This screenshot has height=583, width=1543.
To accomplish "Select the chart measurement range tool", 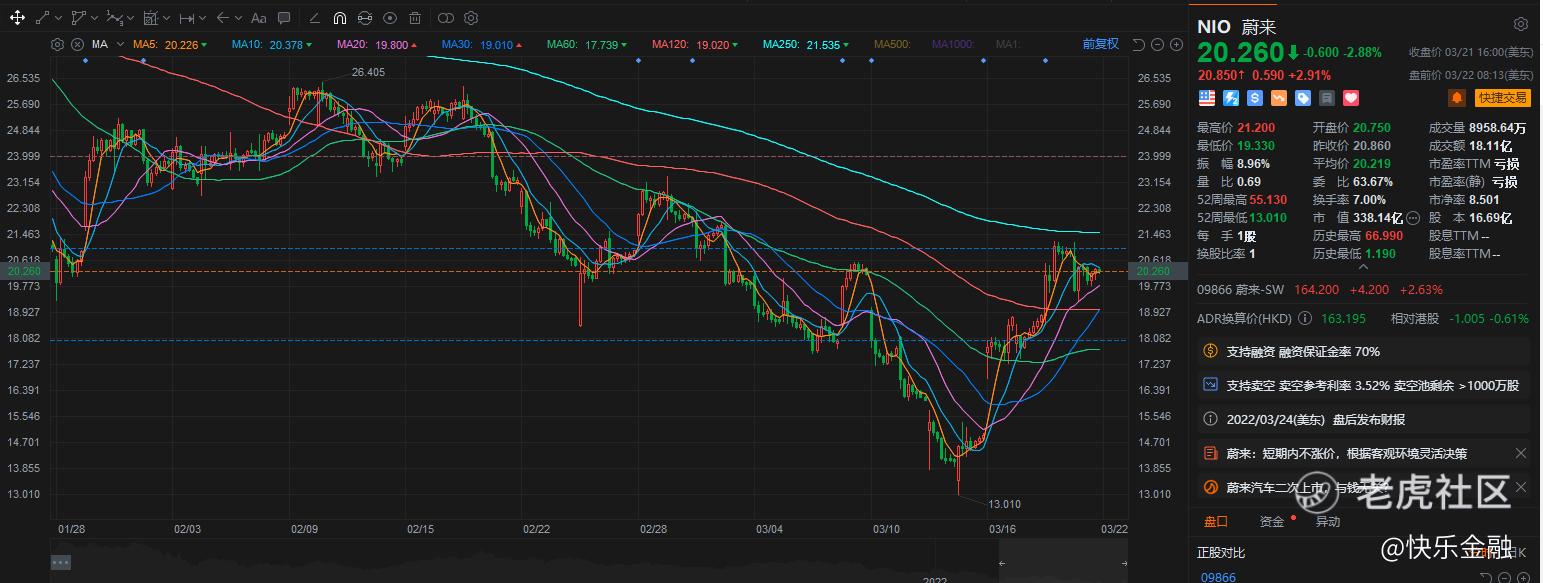I will click(x=150, y=18).
